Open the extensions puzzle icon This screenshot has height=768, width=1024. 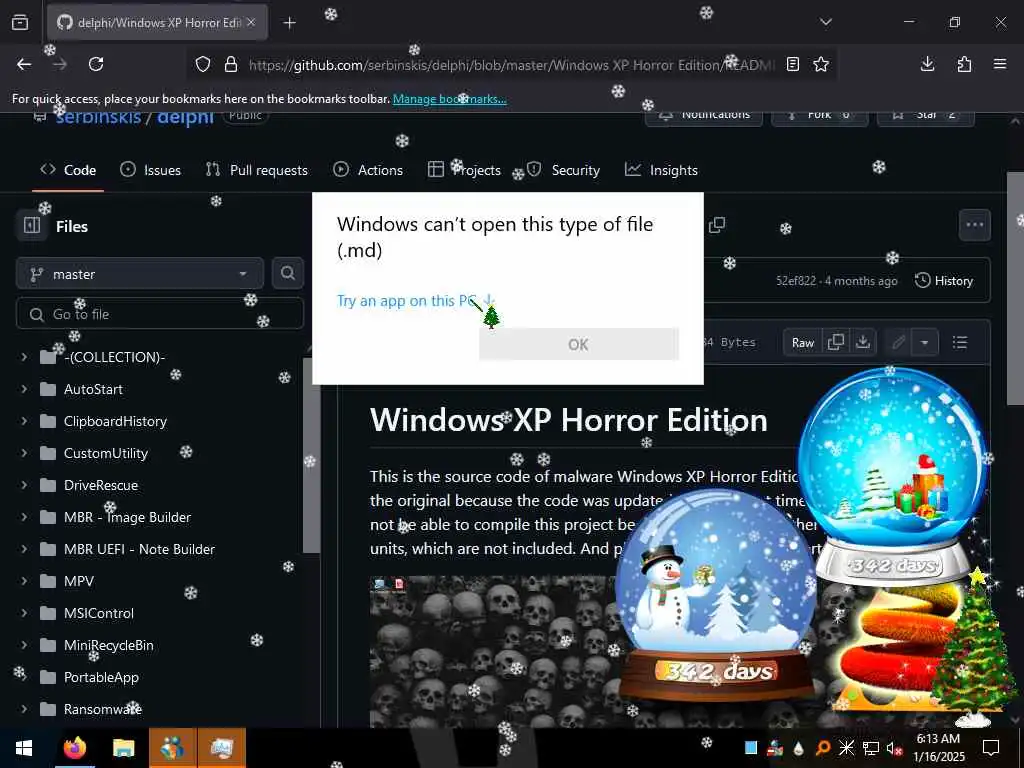(964, 64)
